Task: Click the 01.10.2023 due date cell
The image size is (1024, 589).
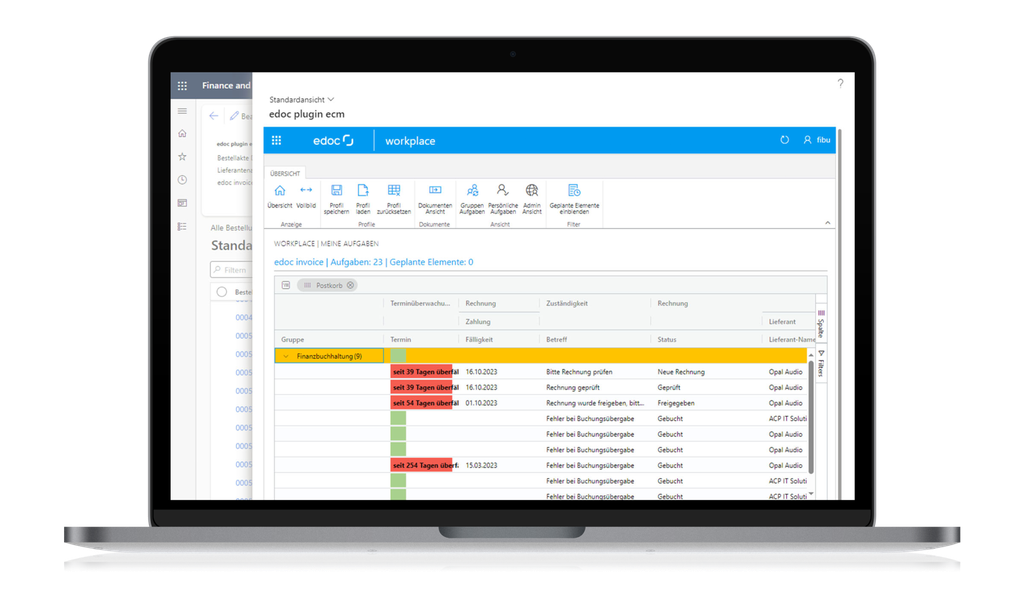Action: (x=481, y=403)
